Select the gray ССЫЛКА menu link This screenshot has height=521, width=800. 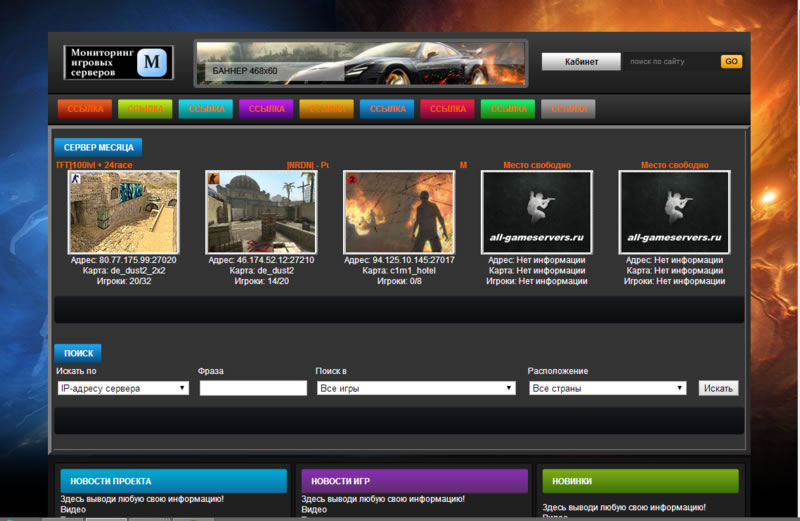(568, 109)
